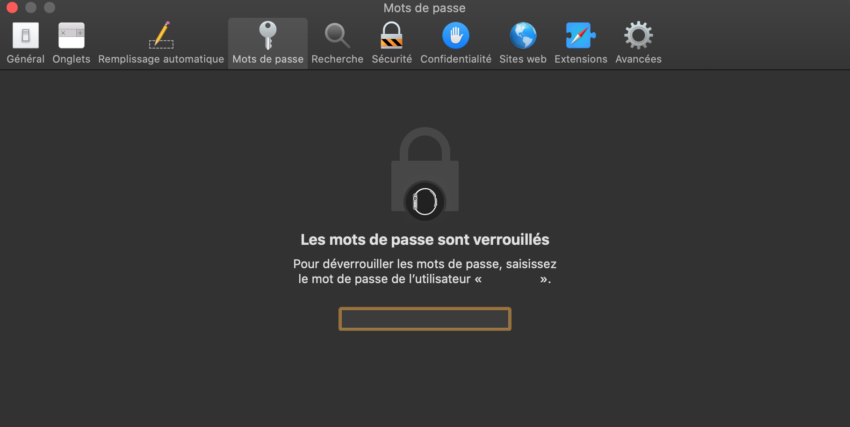
Task: Open the Confidentialité blue hand icon
Action: click(455, 36)
